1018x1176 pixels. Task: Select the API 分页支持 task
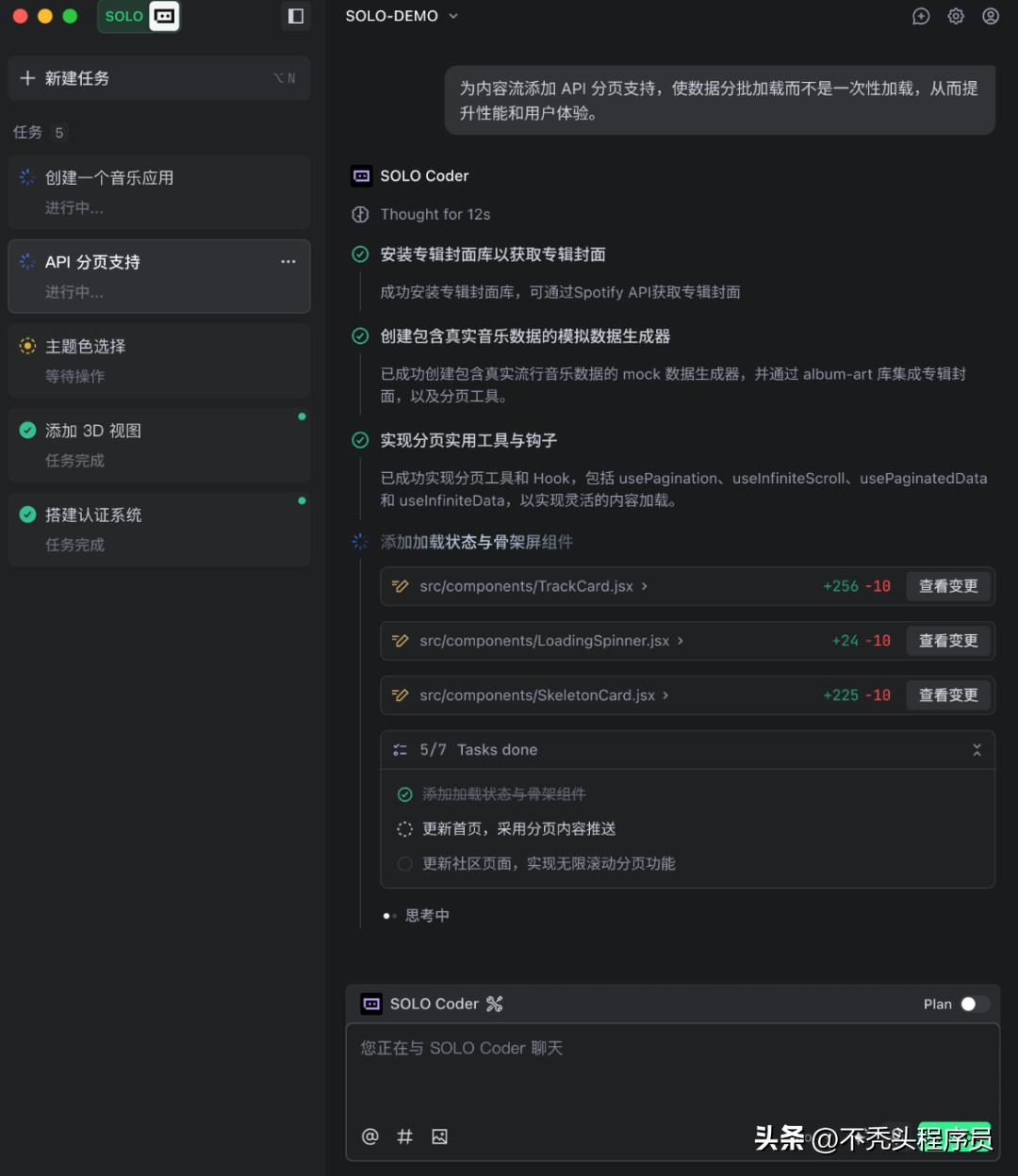tap(158, 276)
